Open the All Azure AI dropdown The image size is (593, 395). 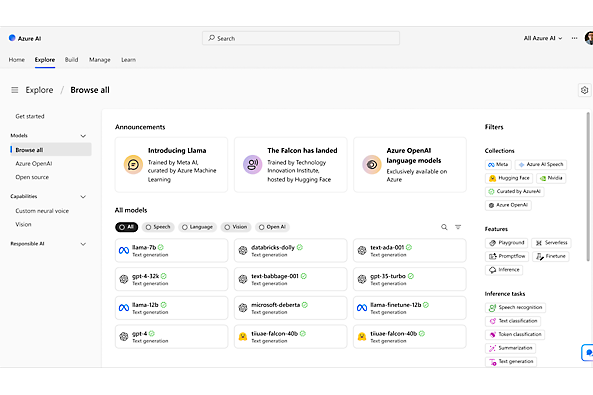click(543, 38)
